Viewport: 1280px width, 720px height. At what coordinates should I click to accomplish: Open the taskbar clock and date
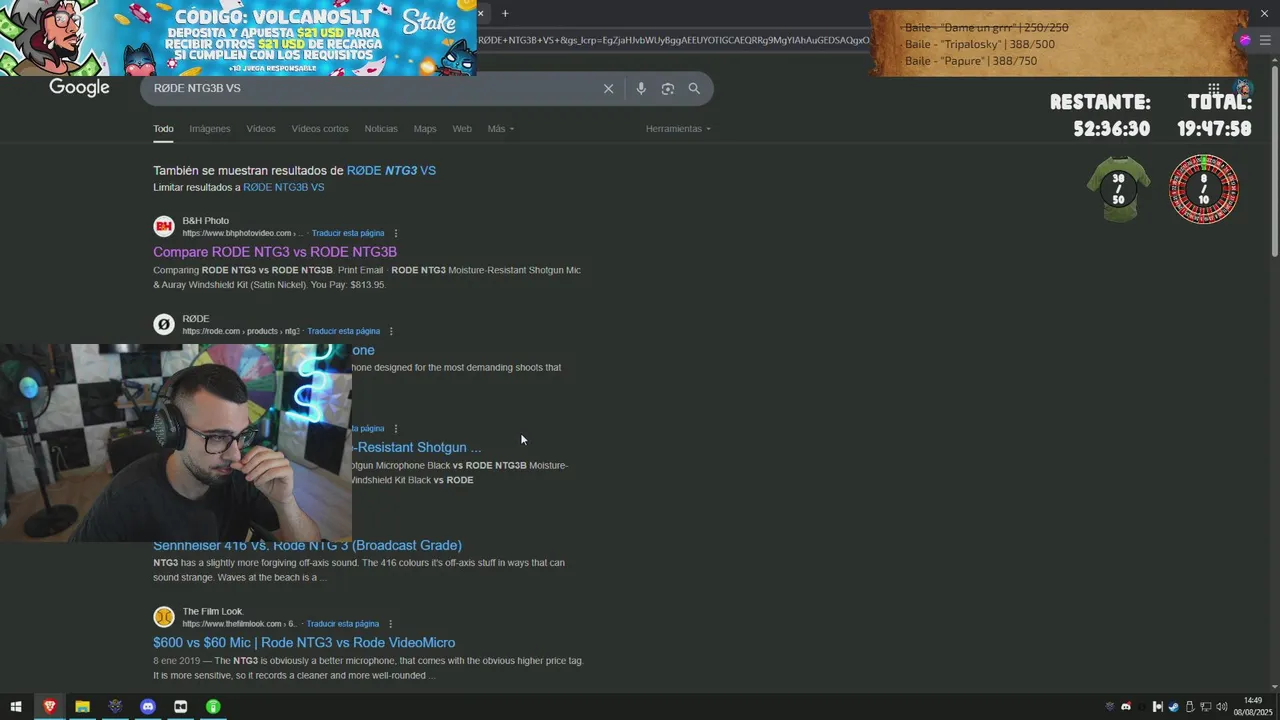click(x=1253, y=707)
